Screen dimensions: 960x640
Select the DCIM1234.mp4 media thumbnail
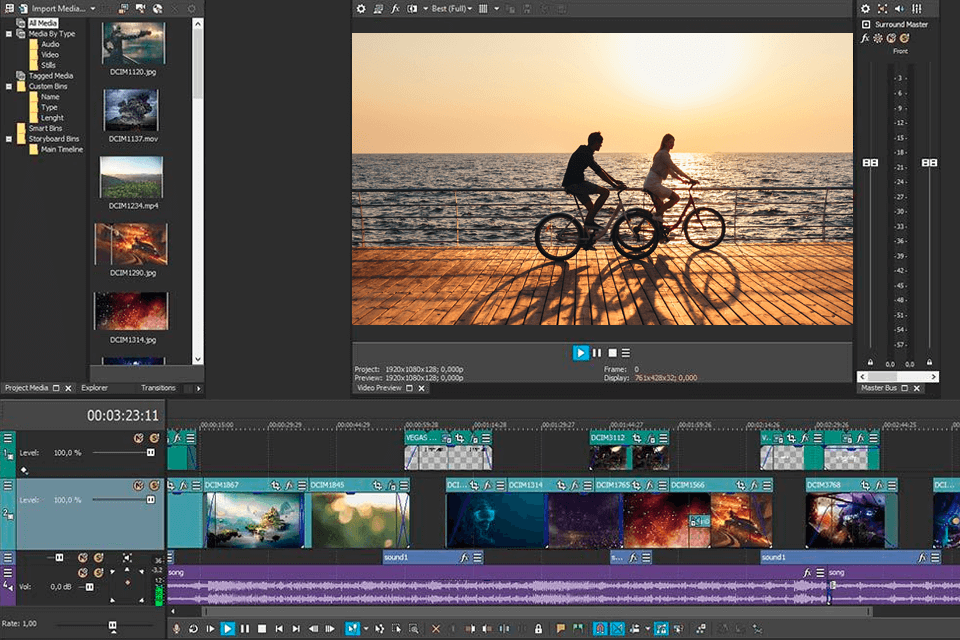[131, 177]
